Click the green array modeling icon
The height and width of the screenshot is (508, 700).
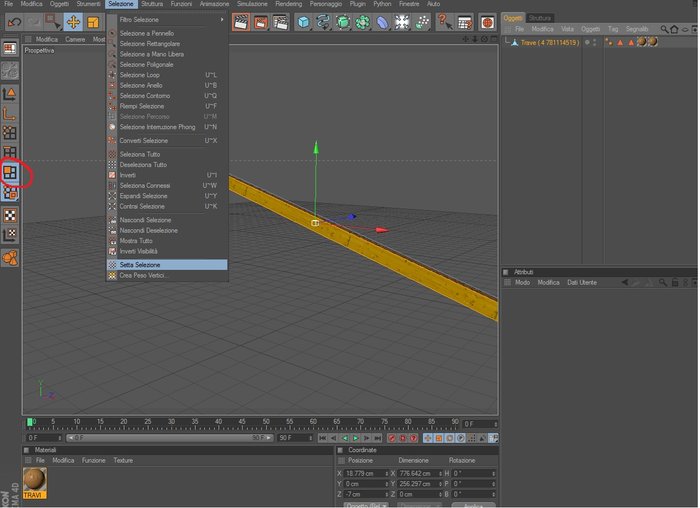[x=362, y=22]
